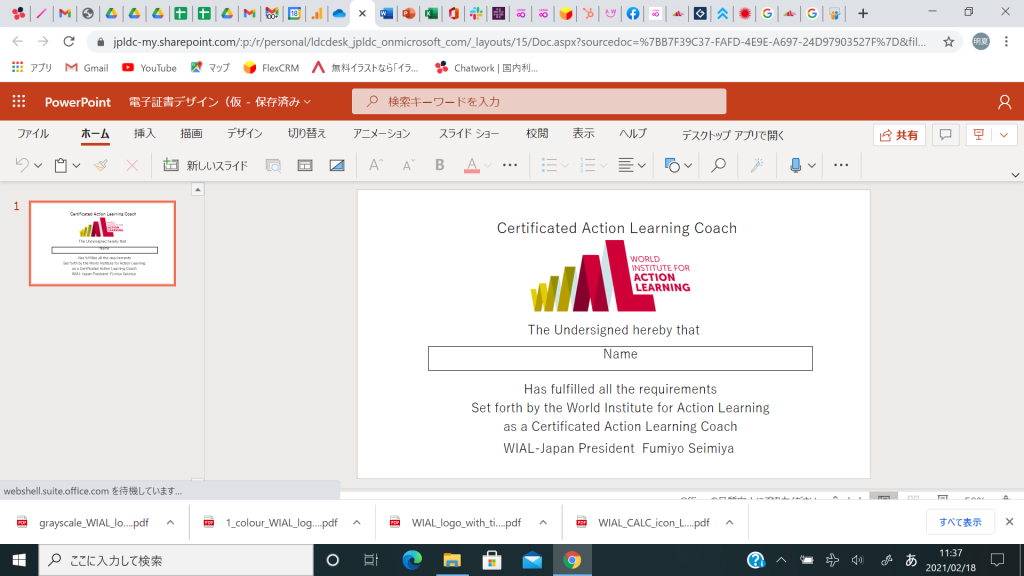Open the Office app launcher grid

(18, 102)
